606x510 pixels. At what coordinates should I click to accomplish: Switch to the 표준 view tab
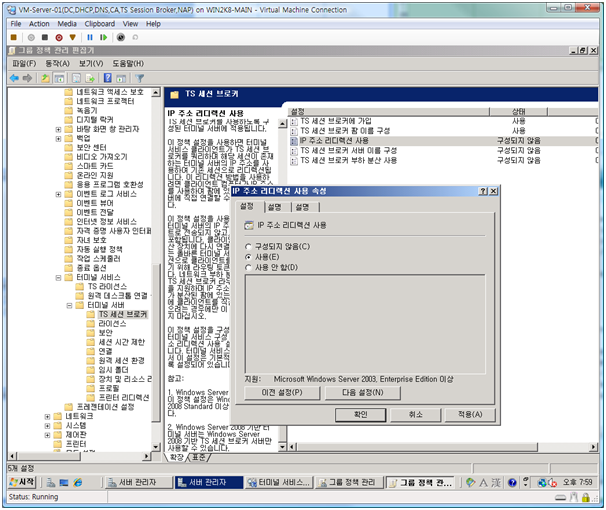coord(199,457)
